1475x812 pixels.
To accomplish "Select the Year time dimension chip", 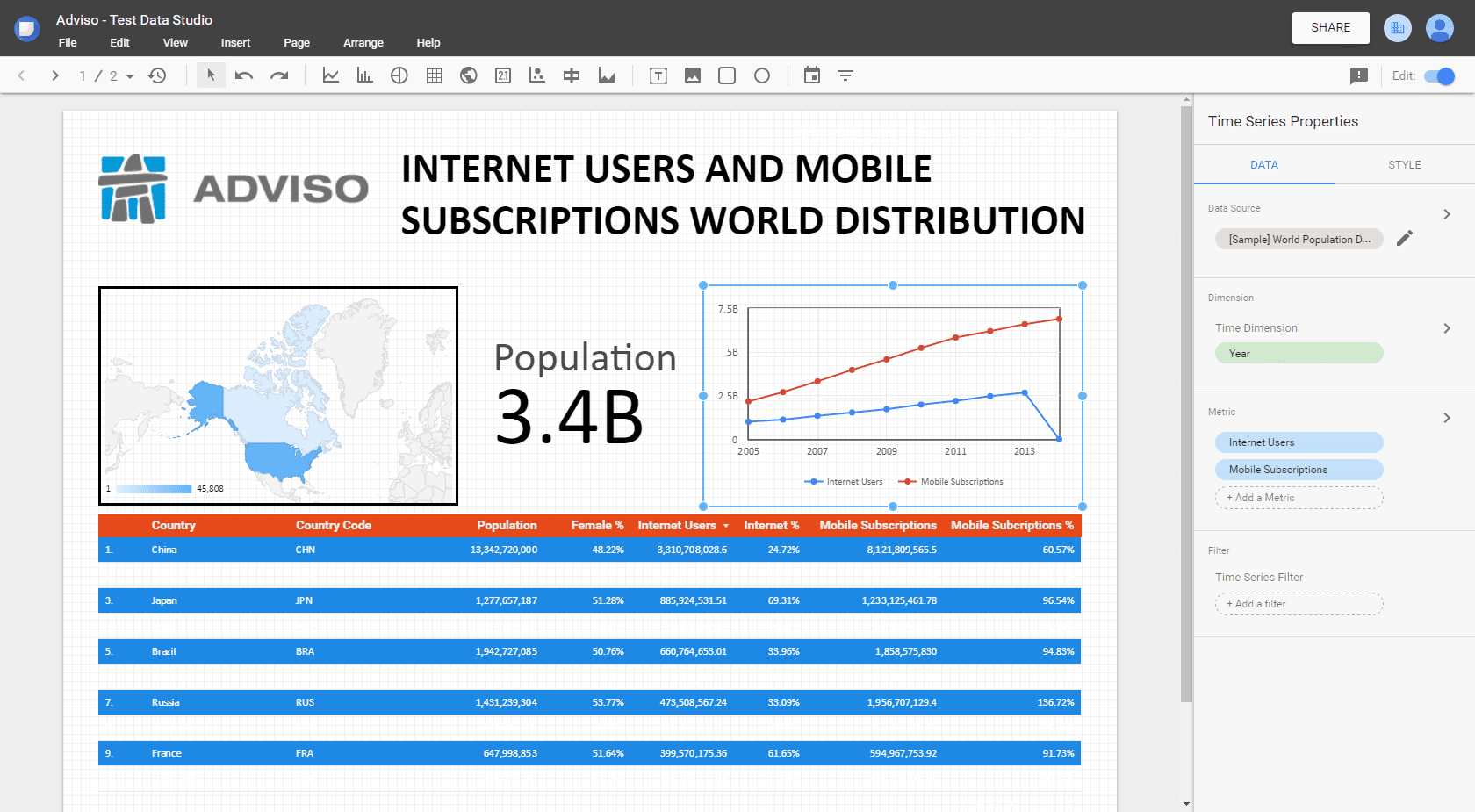I will click(x=1299, y=354).
